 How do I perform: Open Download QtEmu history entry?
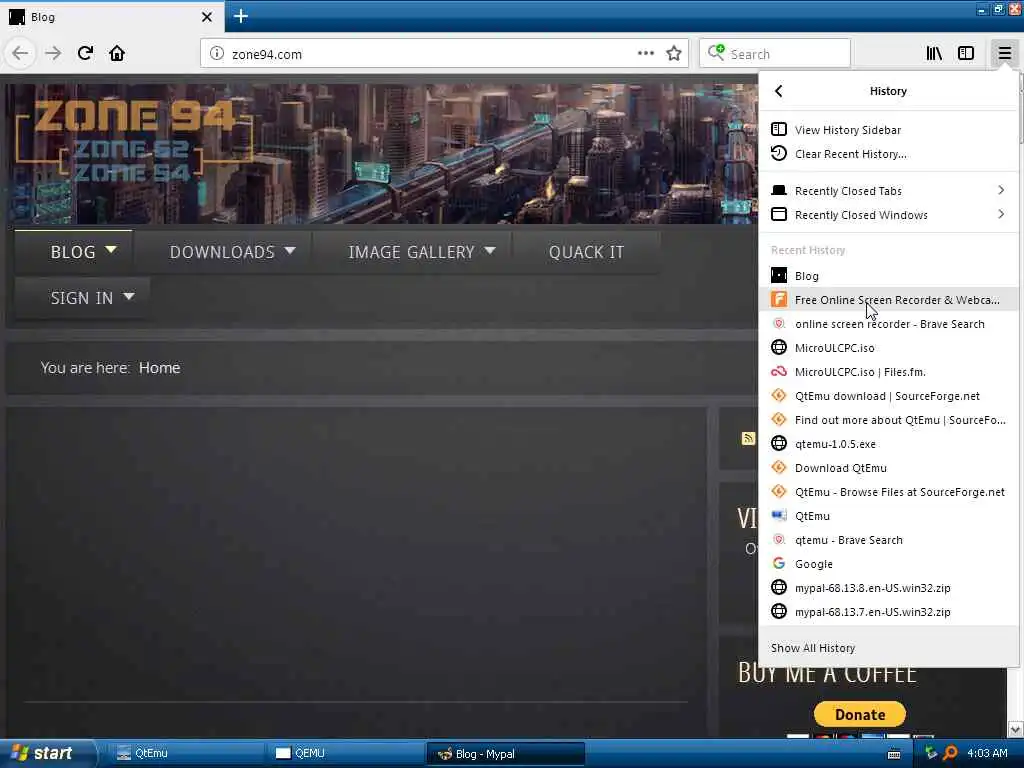888,468
